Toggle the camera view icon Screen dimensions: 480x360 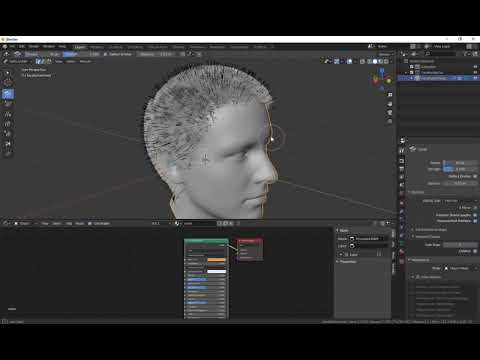[x=390, y=113]
